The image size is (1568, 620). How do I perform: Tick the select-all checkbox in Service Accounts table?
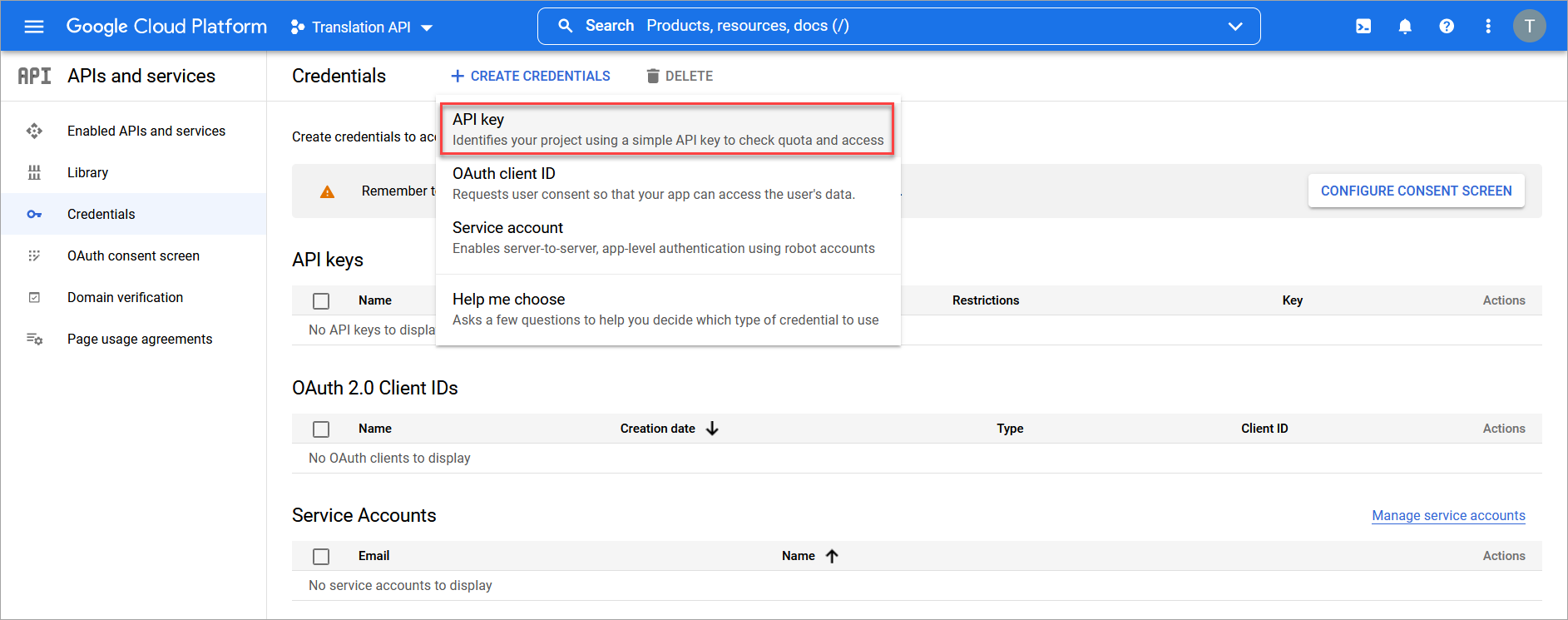tap(321, 557)
